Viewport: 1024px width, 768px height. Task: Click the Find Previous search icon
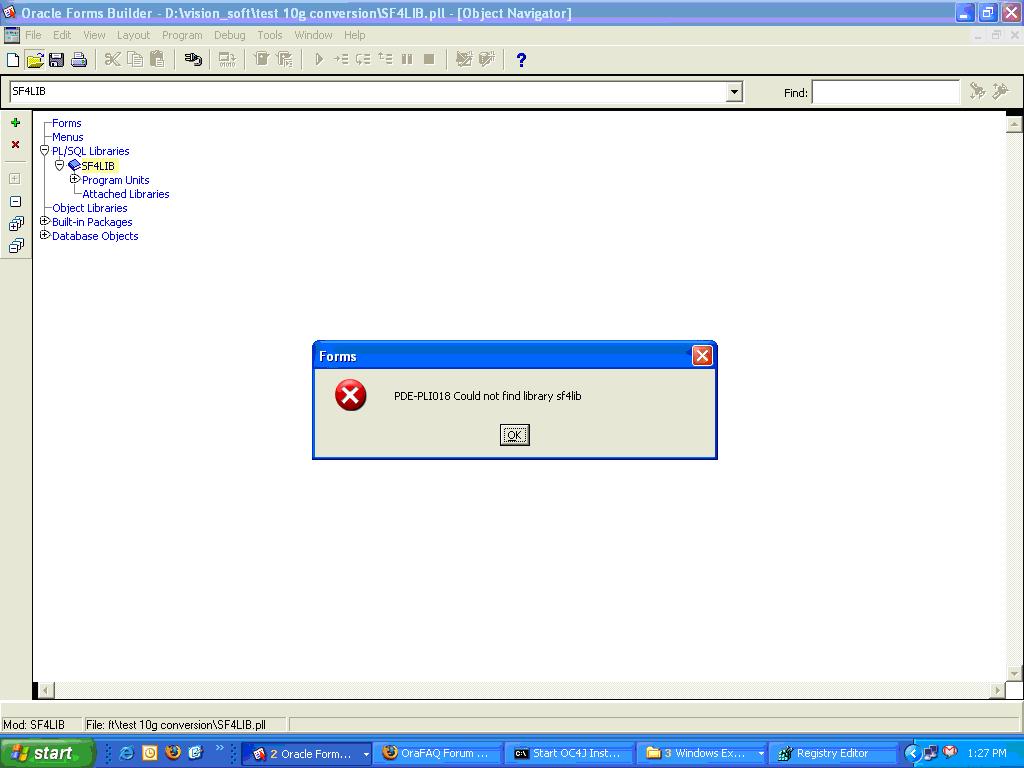click(1000, 91)
